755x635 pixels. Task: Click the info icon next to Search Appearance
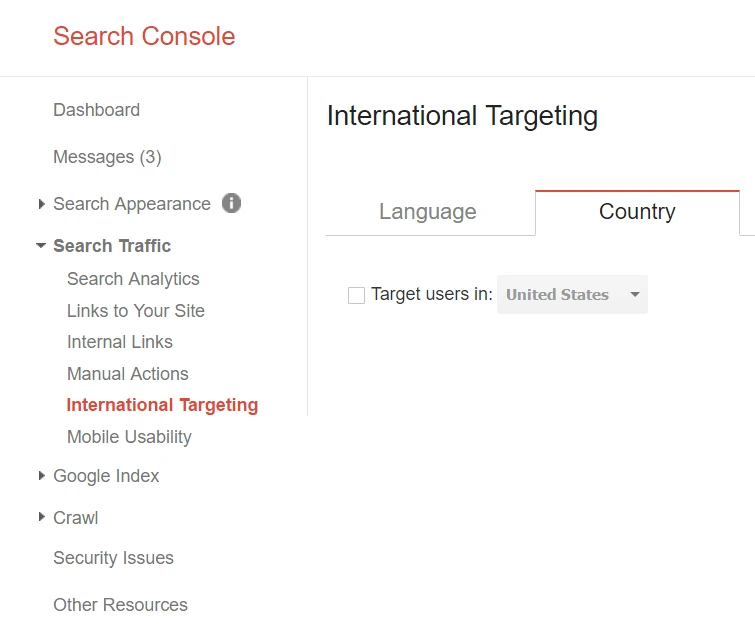(x=231, y=203)
